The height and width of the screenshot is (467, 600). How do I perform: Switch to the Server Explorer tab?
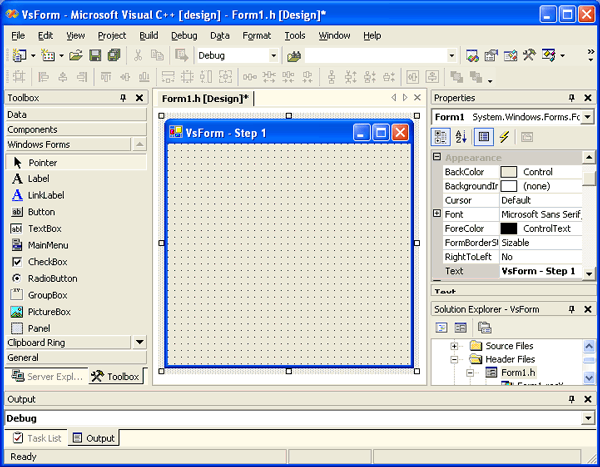point(47,377)
